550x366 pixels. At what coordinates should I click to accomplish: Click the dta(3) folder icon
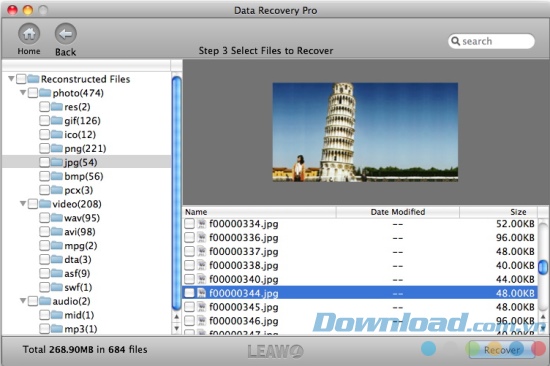56,259
